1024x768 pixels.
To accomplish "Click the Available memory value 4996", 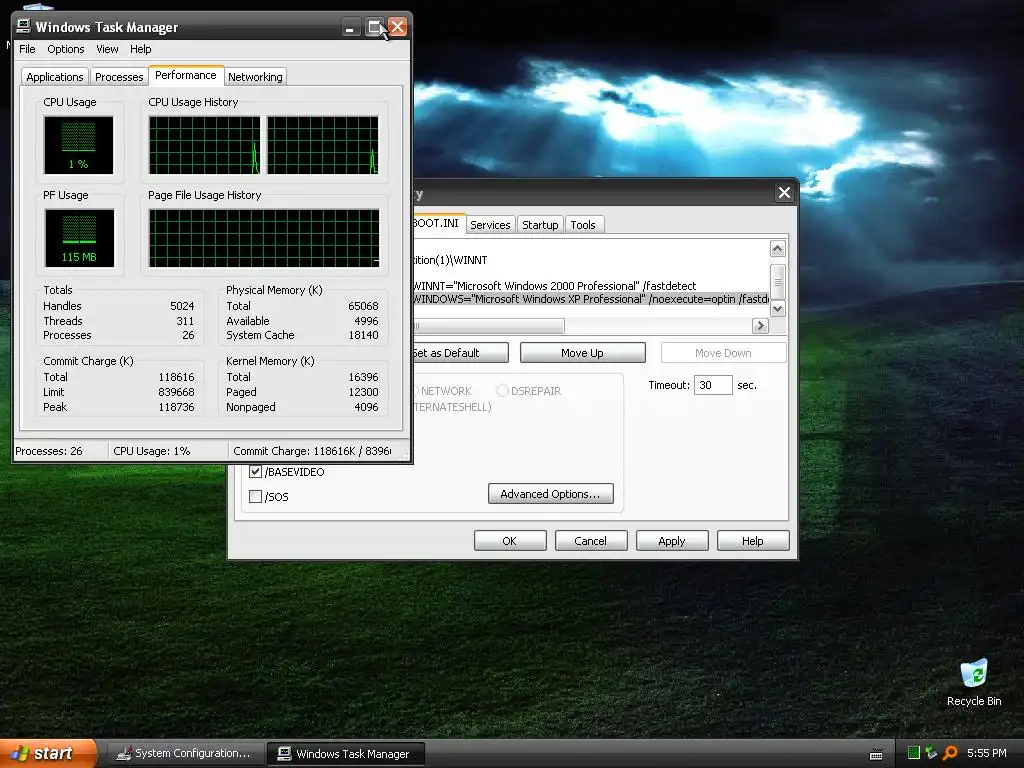I will [366, 321].
